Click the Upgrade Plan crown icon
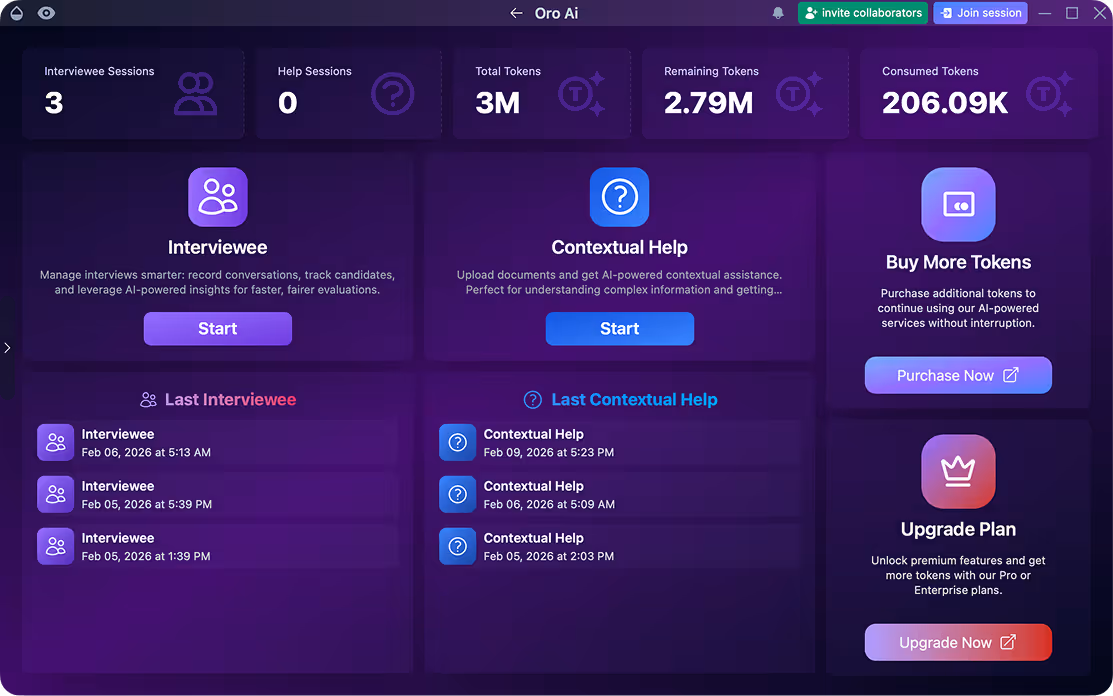 (x=958, y=471)
